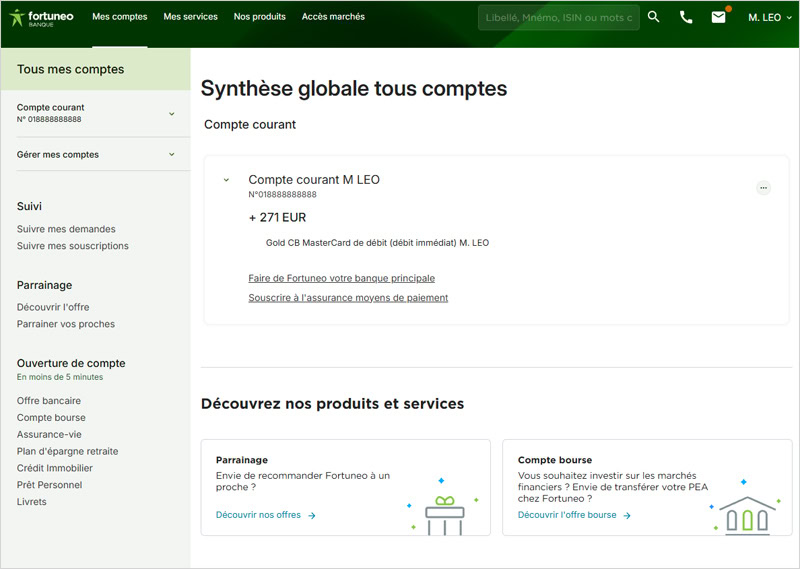Click Parrainer vos proches link
Screen dimensions: 800x569
[66, 324]
